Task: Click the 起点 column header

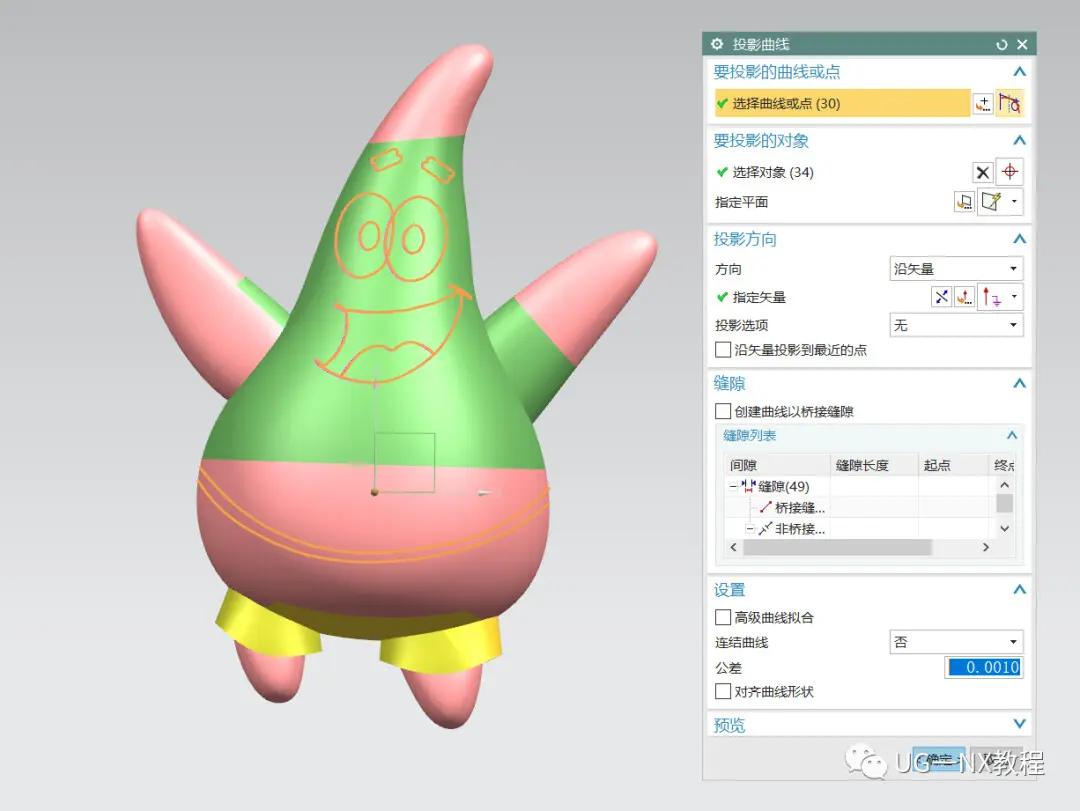Action: 954,465
